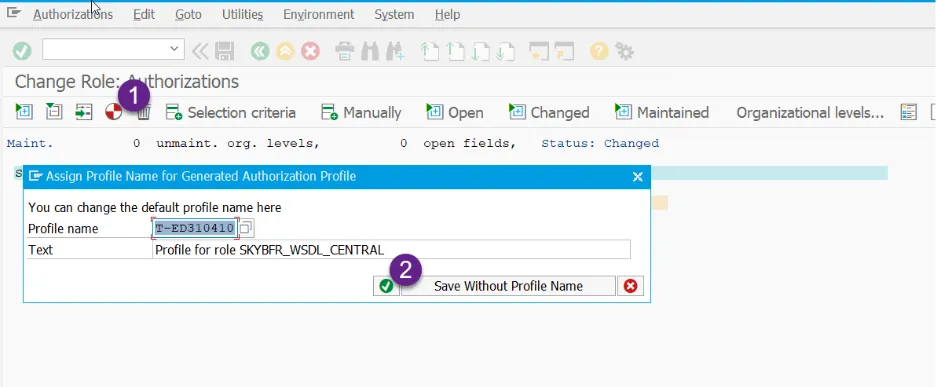Click the Create New Session icon
Image resolution: width=936 pixels, height=387 pixels.
click(539, 51)
